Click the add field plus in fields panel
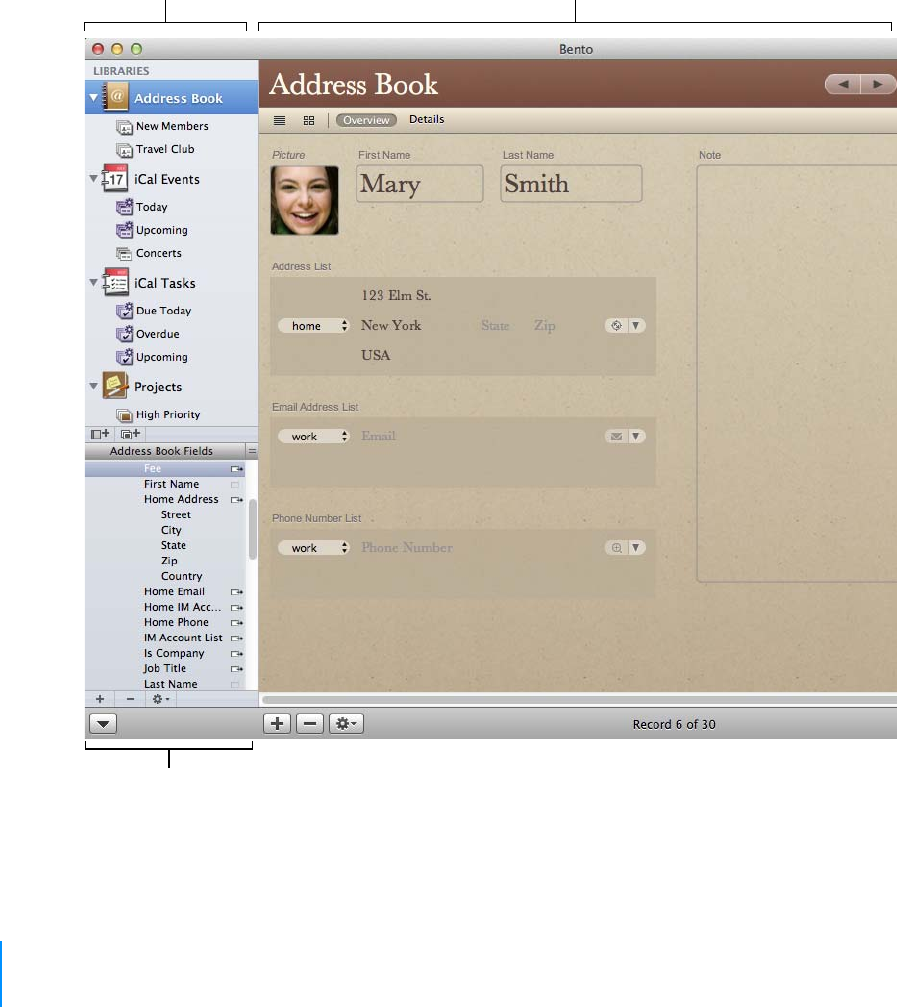This screenshot has height=1007, width=897. point(100,699)
